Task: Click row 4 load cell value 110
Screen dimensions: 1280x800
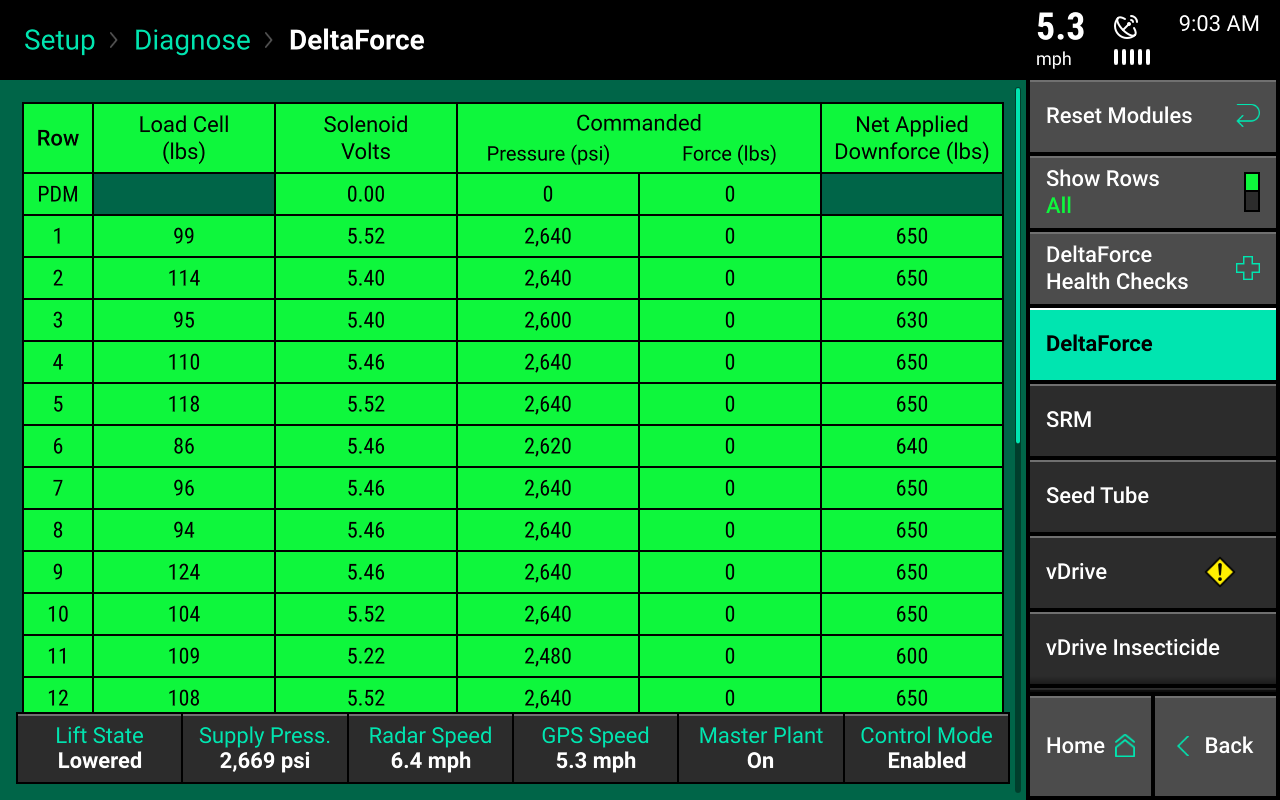Action: point(184,362)
